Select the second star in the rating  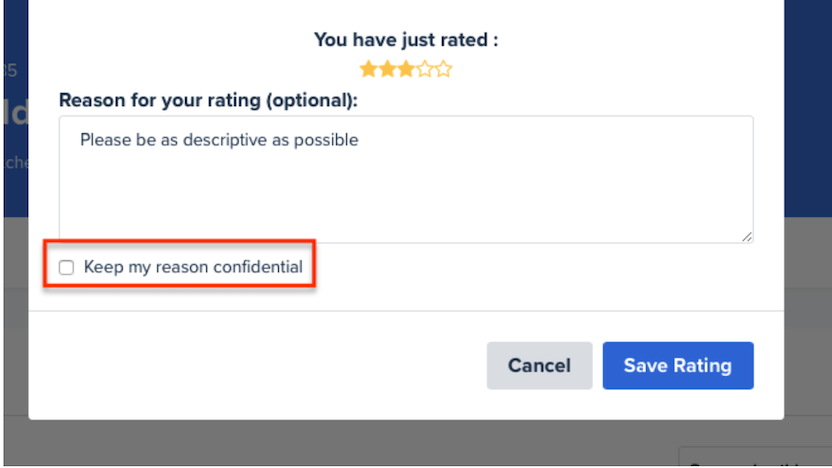pyautogui.click(x=386, y=69)
